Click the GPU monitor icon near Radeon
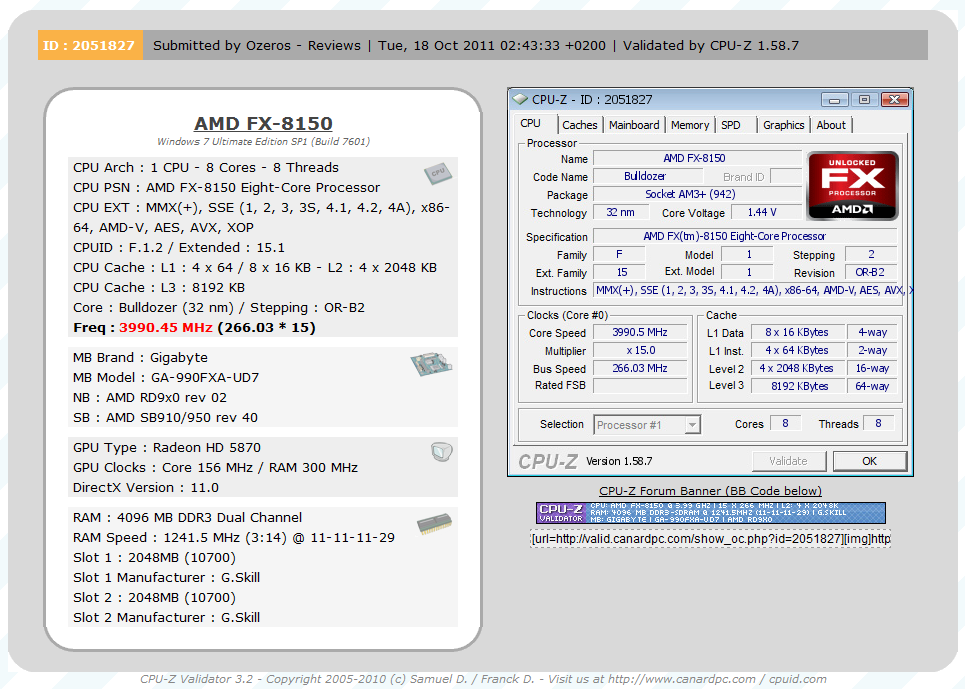Image resolution: width=965 pixels, height=689 pixels. point(442,452)
